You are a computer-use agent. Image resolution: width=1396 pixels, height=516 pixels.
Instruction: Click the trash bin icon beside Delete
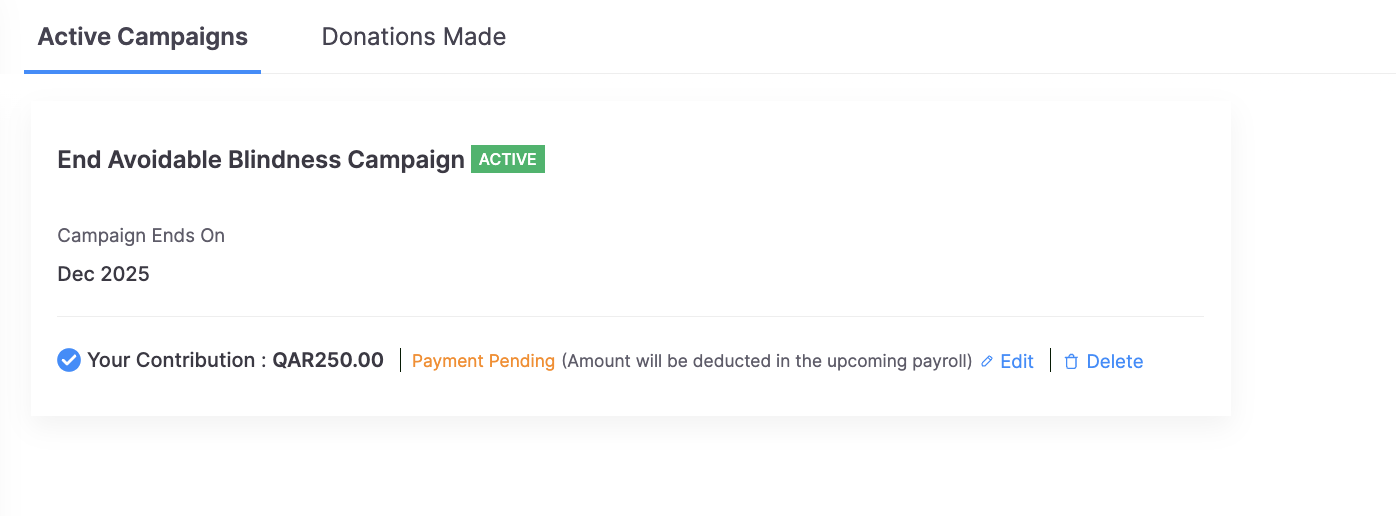pyautogui.click(x=1071, y=362)
